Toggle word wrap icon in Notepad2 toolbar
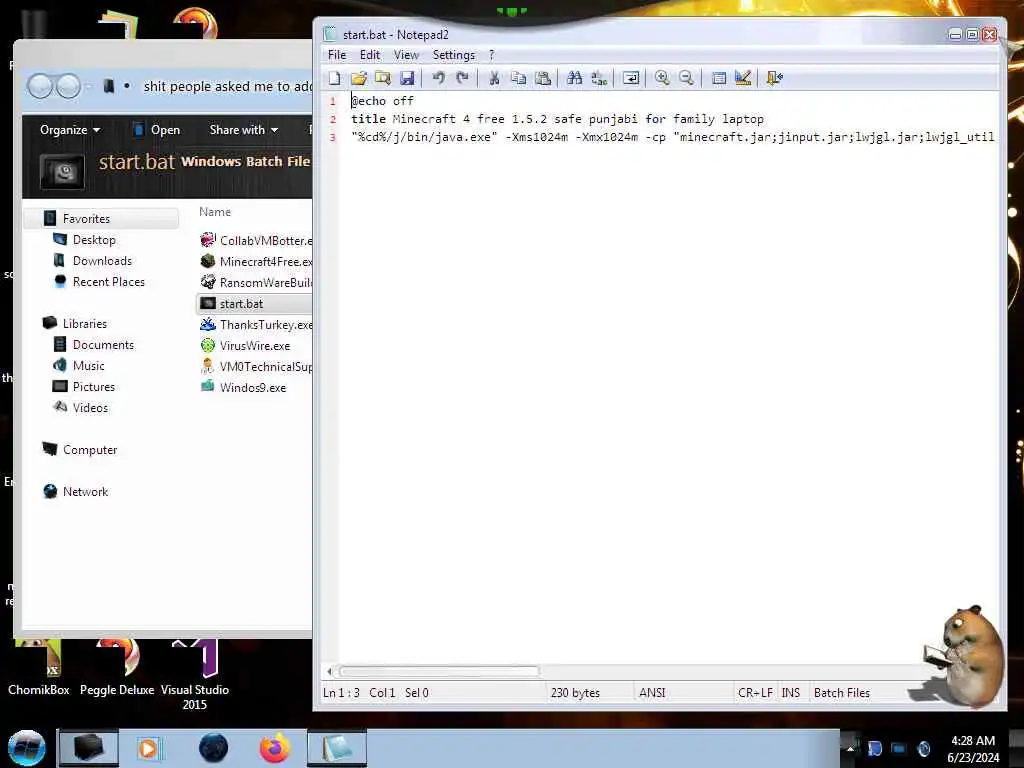Viewport: 1024px width, 768px height. coord(631,78)
